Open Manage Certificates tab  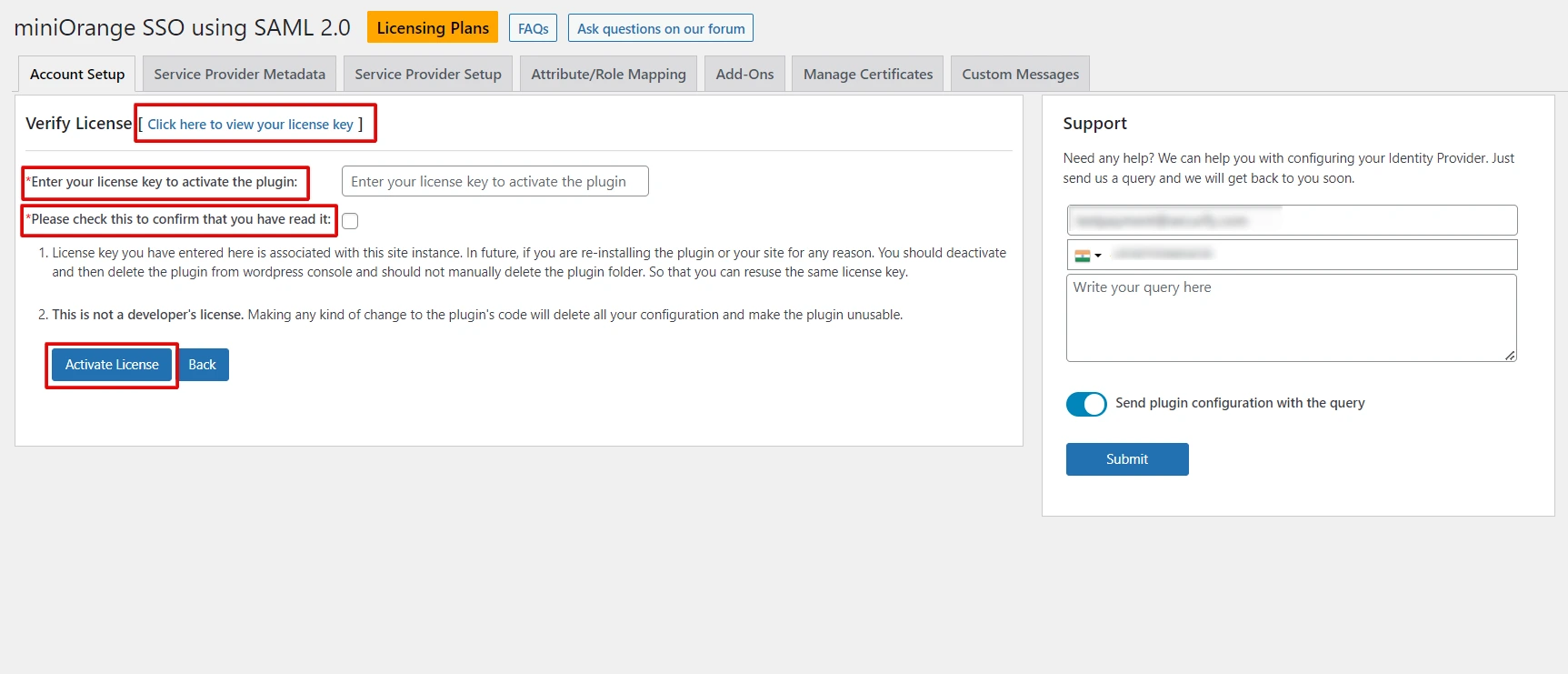[x=868, y=74]
